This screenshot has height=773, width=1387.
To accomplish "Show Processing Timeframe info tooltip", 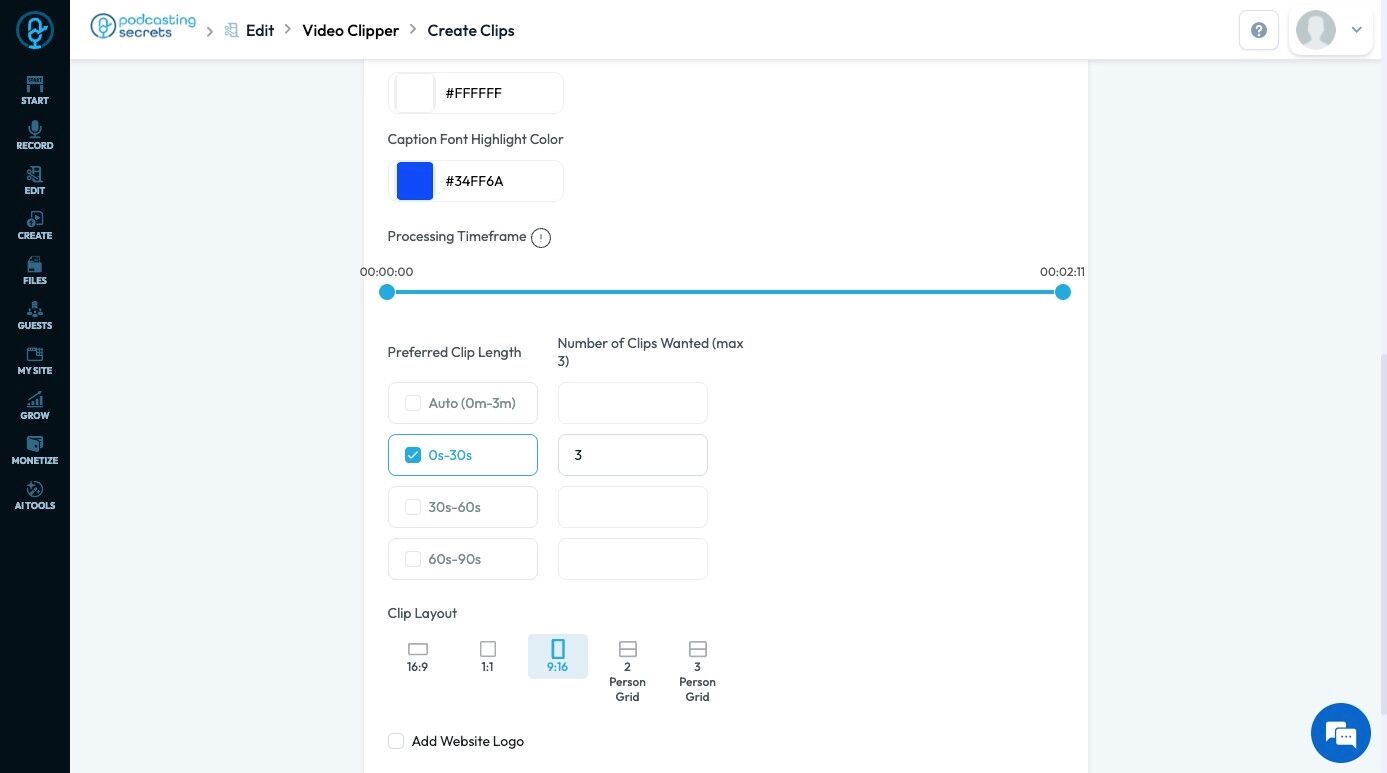I will pos(541,238).
